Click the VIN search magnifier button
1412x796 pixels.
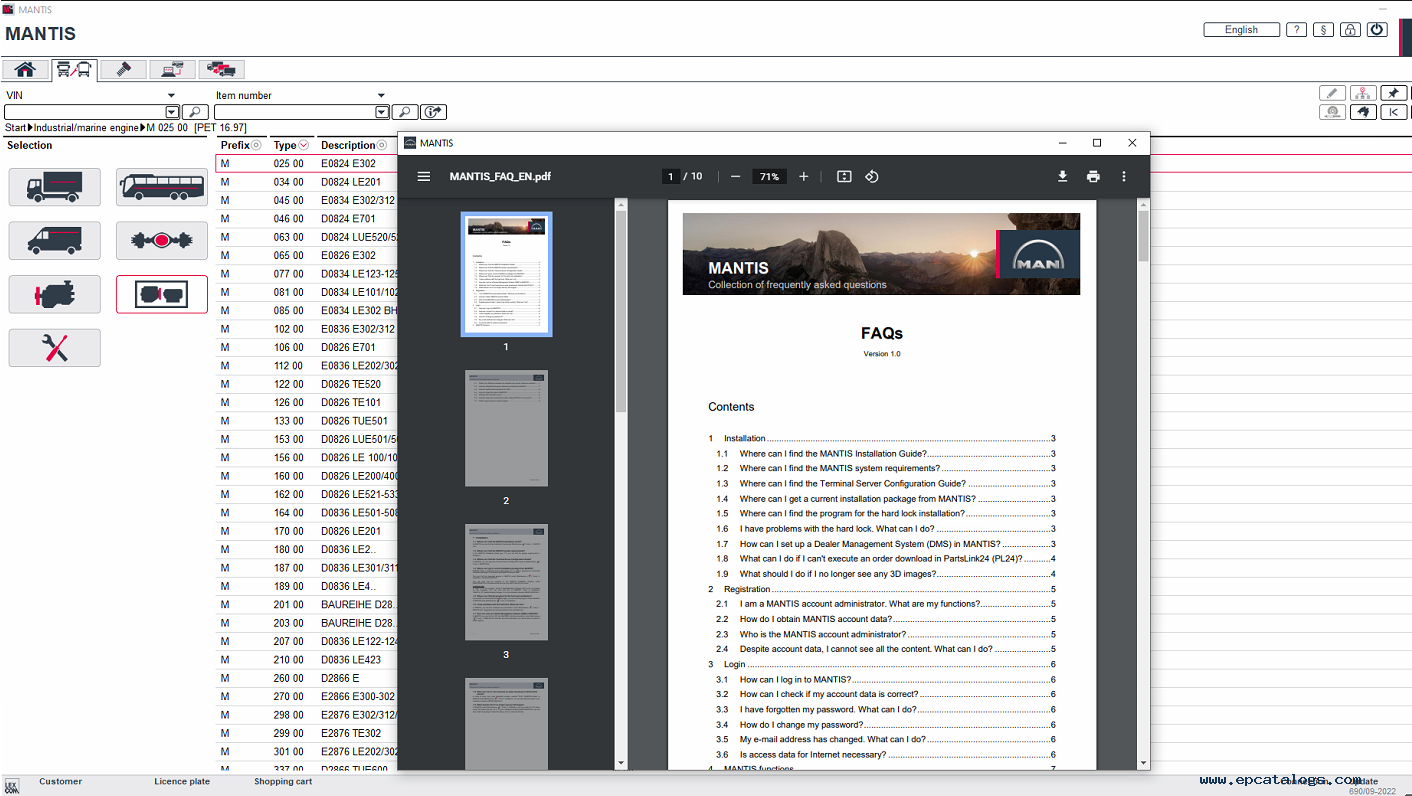pyautogui.click(x=196, y=112)
